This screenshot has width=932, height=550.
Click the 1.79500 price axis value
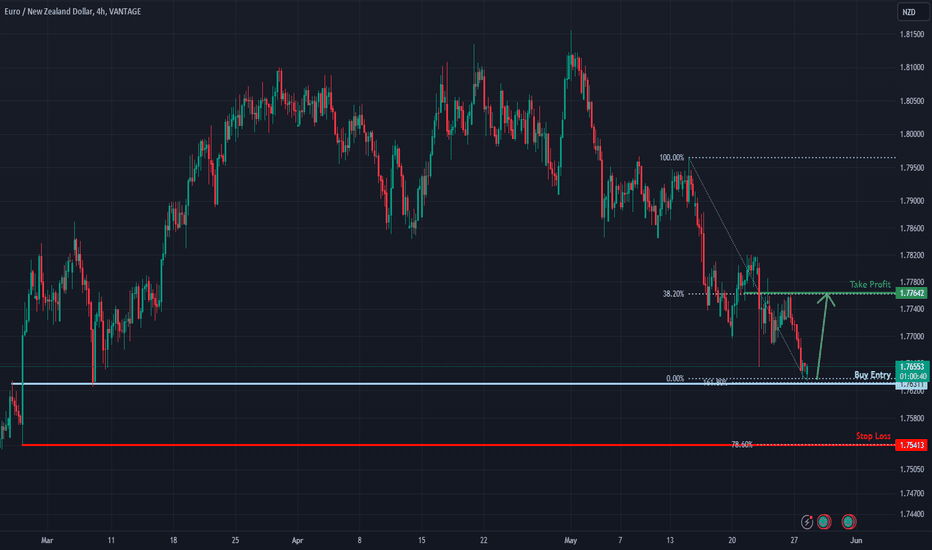pyautogui.click(x=912, y=168)
